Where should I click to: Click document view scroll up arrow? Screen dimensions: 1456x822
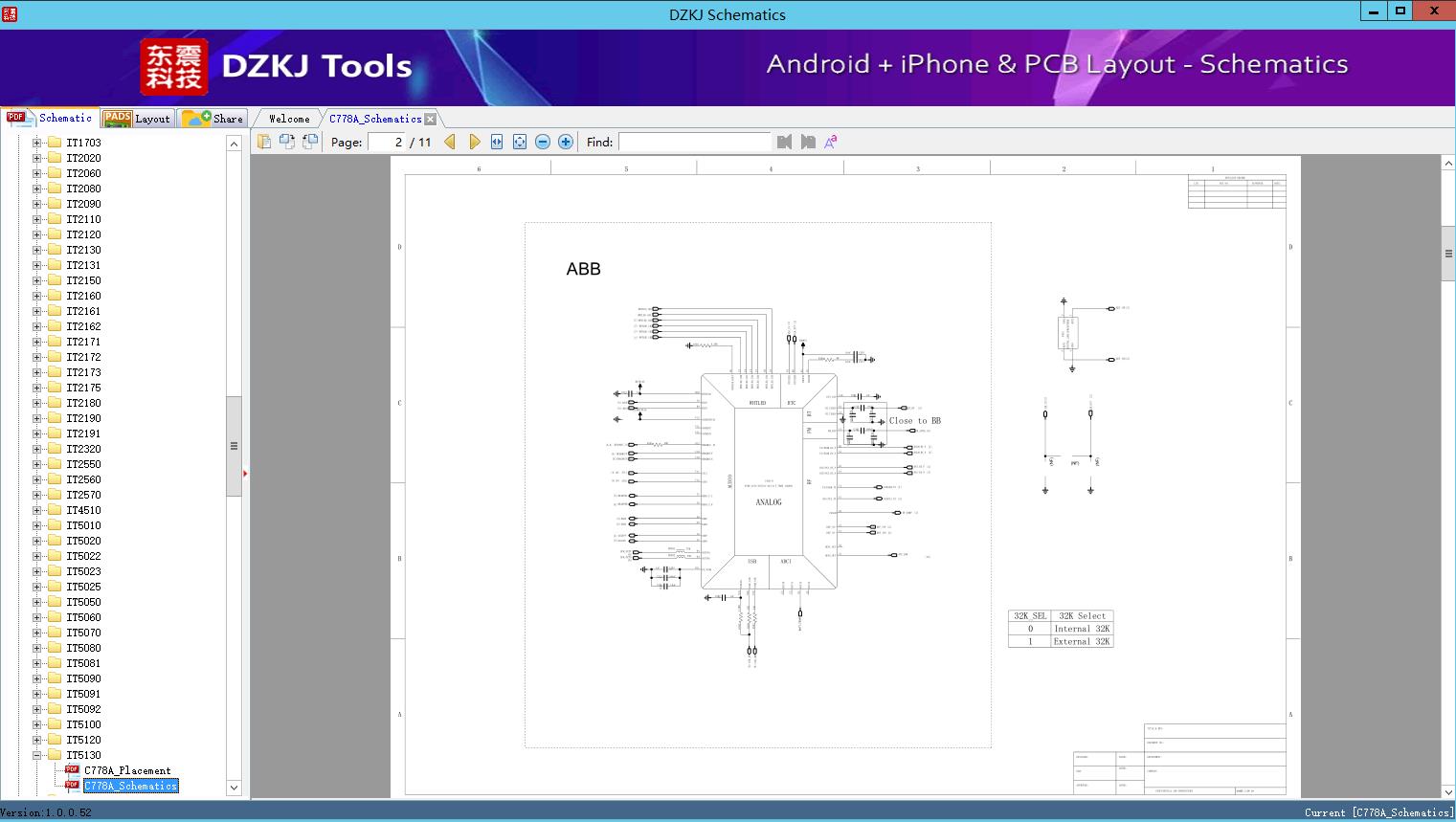pyautogui.click(x=1448, y=164)
